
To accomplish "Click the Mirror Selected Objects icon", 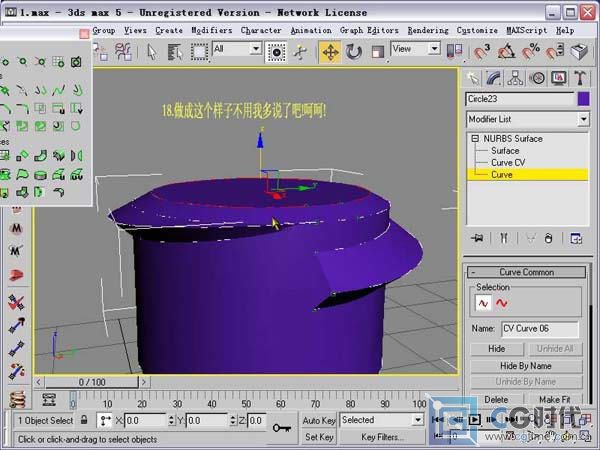I will click(x=454, y=51).
